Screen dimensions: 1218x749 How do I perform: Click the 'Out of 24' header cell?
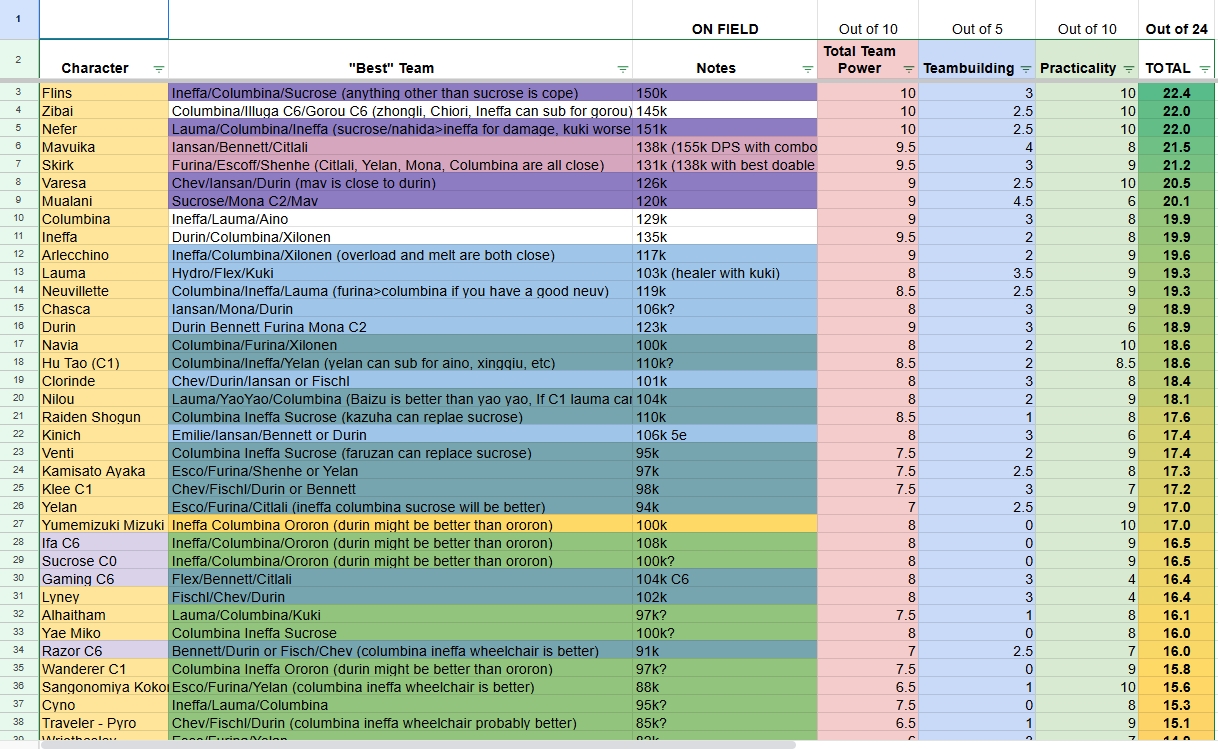(x=1176, y=20)
